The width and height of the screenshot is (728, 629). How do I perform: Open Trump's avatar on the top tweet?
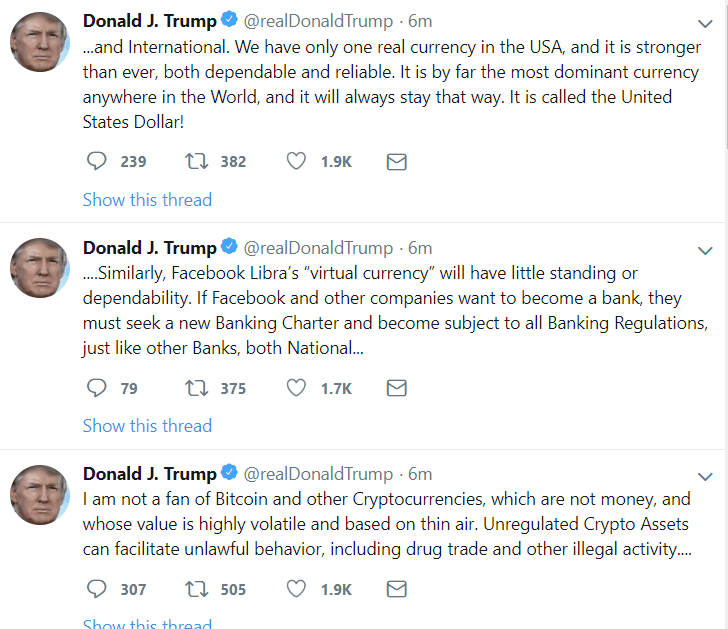(40, 42)
